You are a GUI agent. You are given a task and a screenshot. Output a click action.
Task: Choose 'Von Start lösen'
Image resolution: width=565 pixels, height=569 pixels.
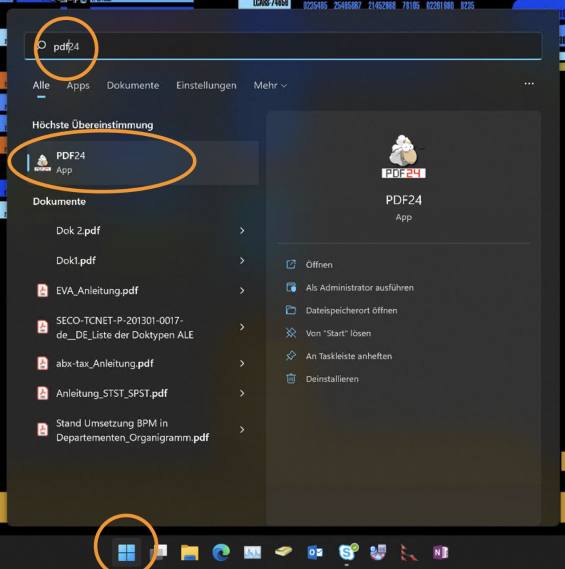[x=338, y=333]
